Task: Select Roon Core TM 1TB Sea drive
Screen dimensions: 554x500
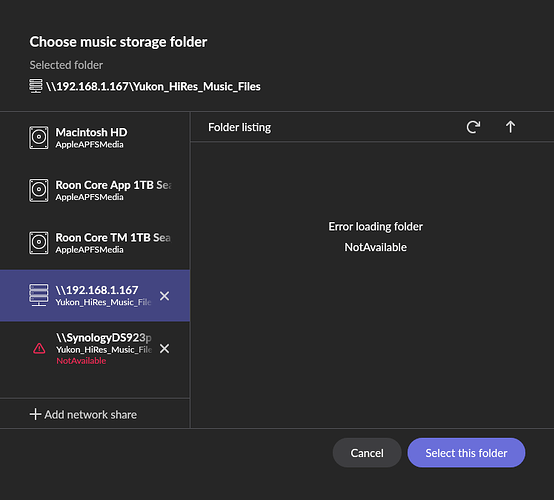Action: (x=95, y=243)
